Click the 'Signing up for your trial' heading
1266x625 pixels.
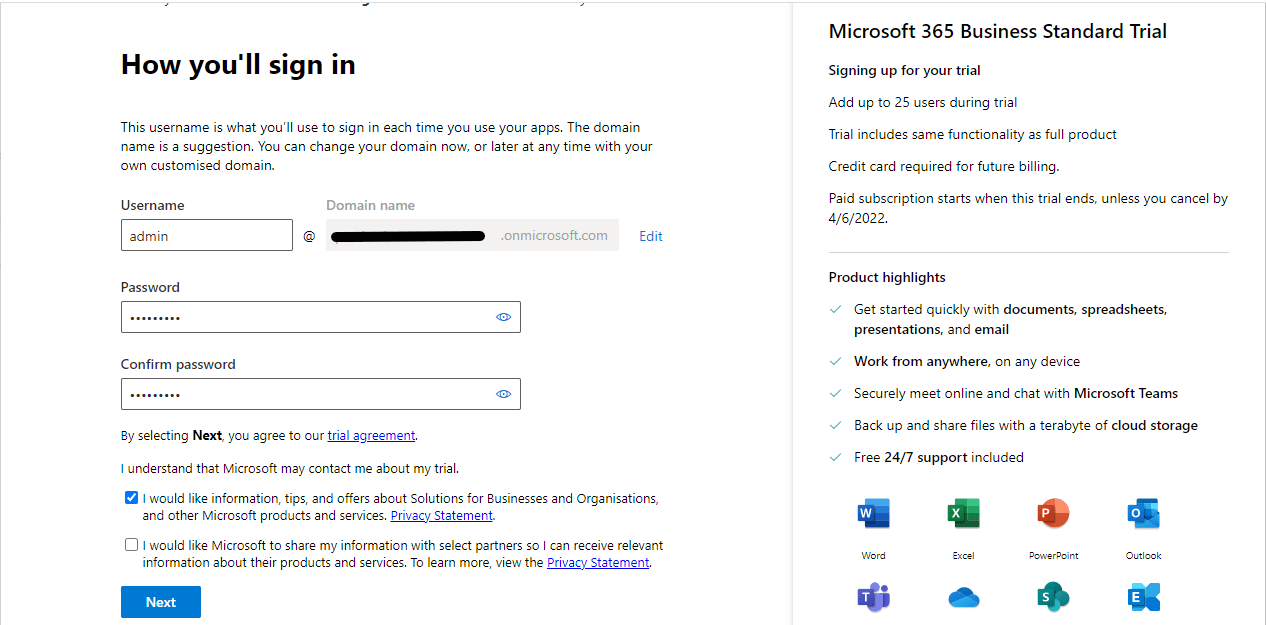click(x=905, y=70)
